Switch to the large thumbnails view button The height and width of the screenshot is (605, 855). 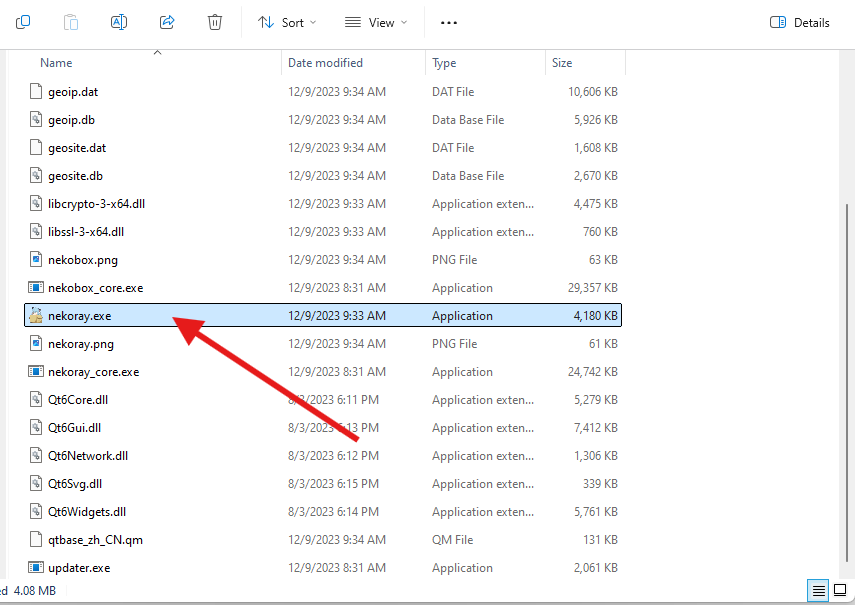[x=840, y=590]
